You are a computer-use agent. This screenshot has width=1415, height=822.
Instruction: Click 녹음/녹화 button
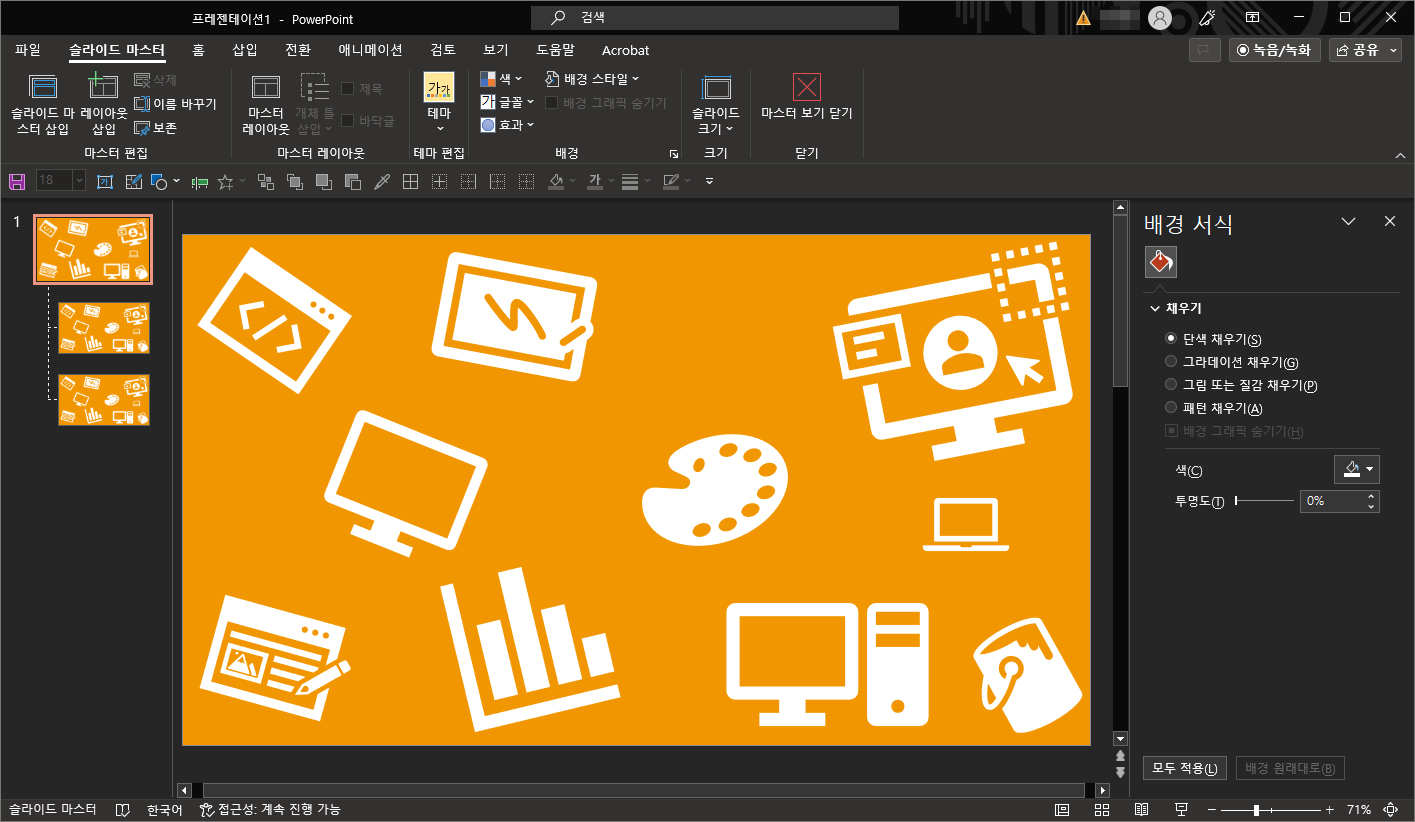(1275, 50)
